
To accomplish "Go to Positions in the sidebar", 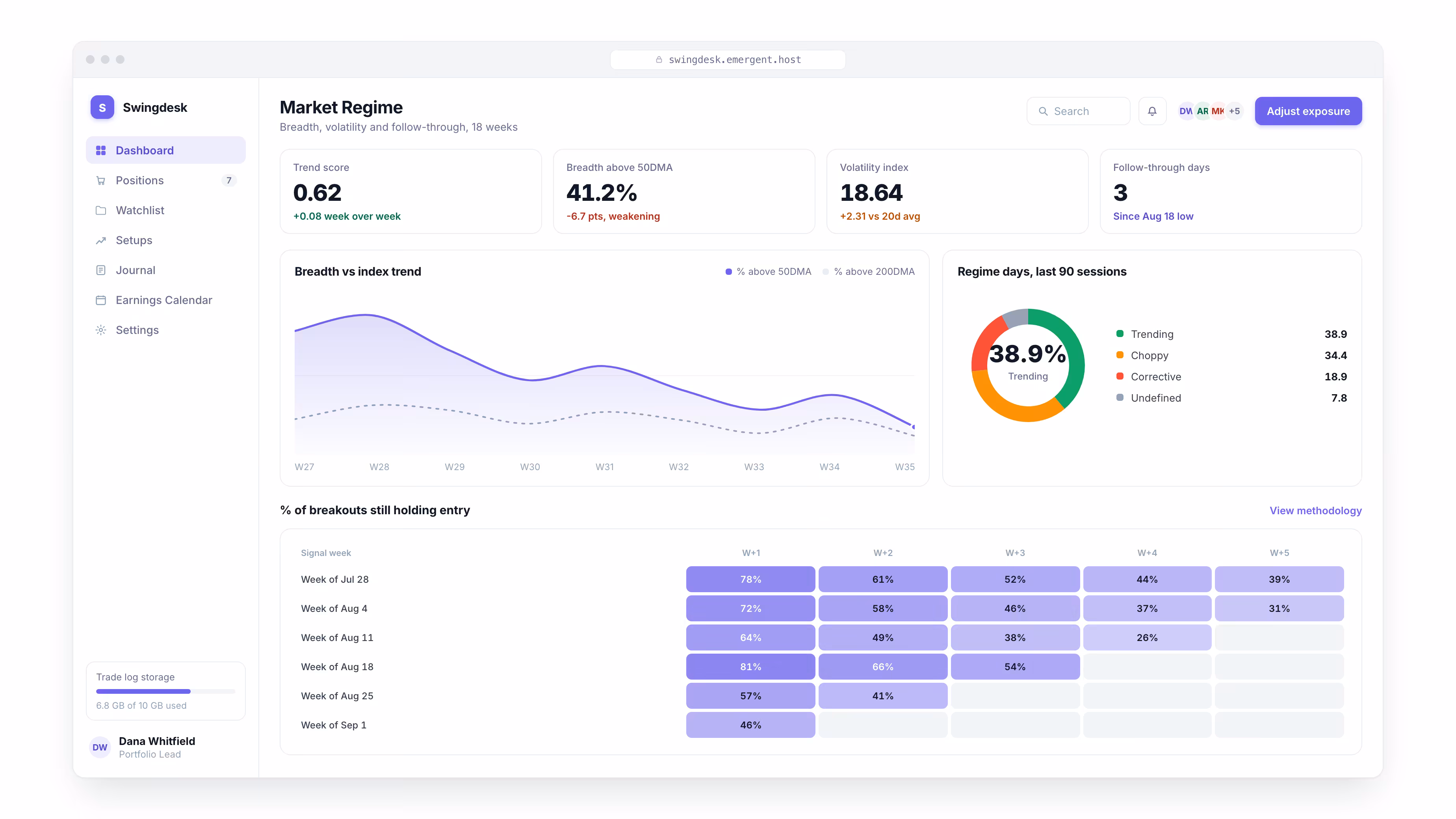I will pos(165,180).
